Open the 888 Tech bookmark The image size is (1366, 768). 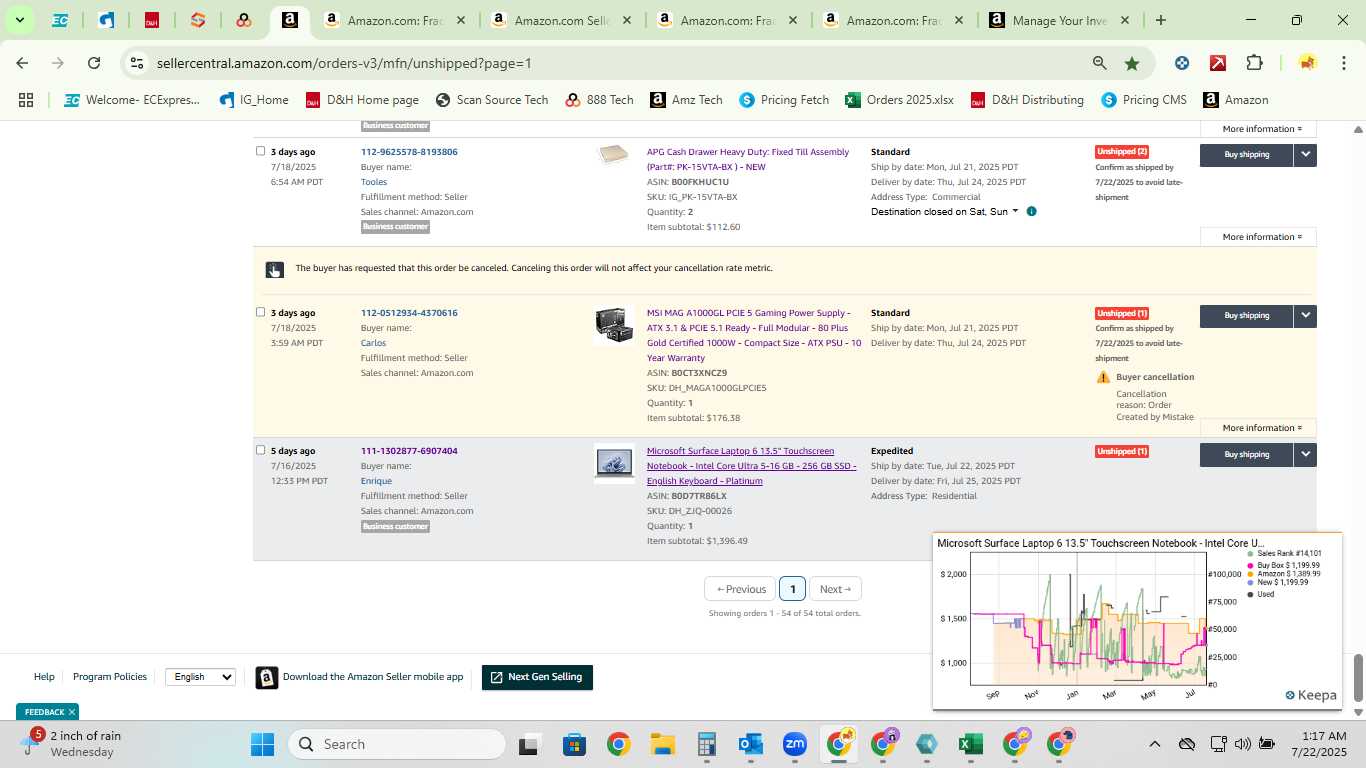point(599,100)
